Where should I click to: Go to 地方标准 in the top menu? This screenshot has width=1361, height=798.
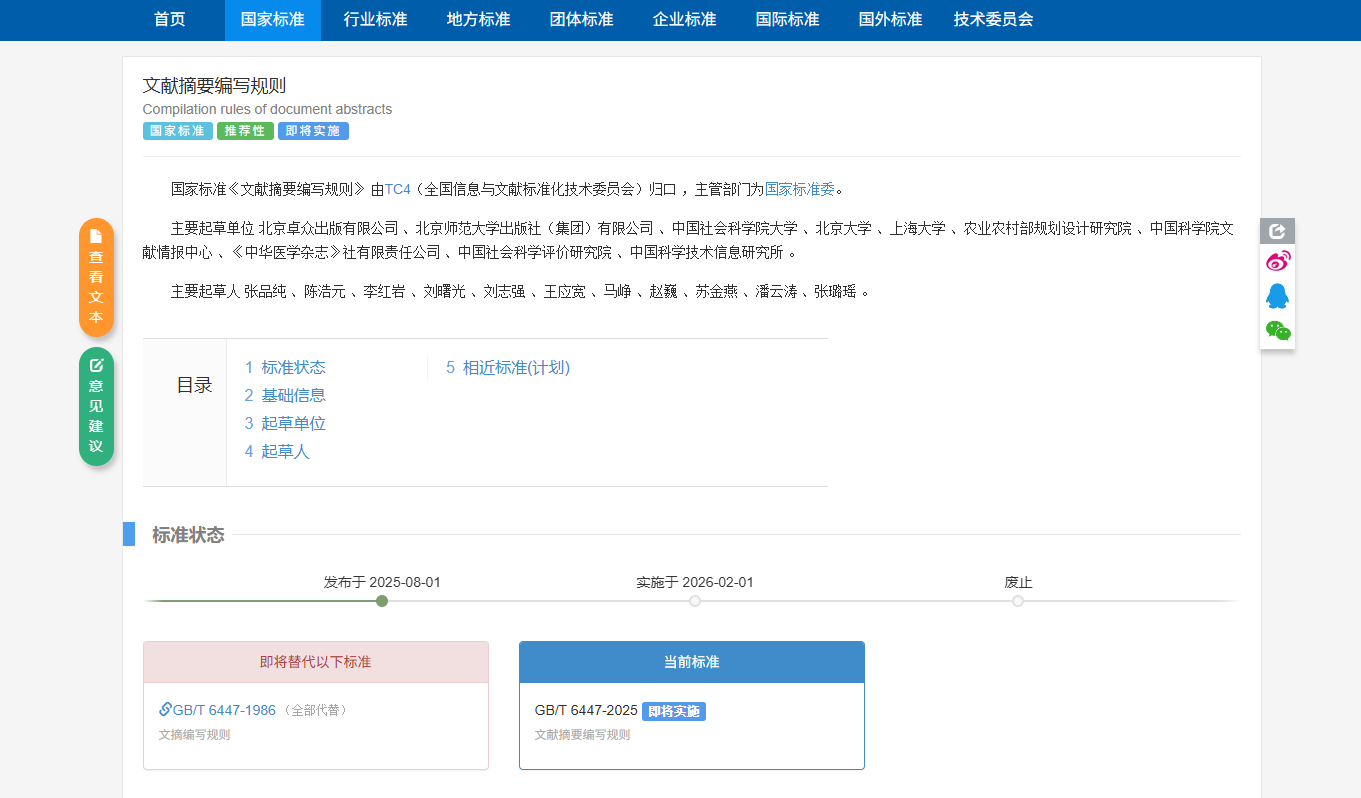478,19
